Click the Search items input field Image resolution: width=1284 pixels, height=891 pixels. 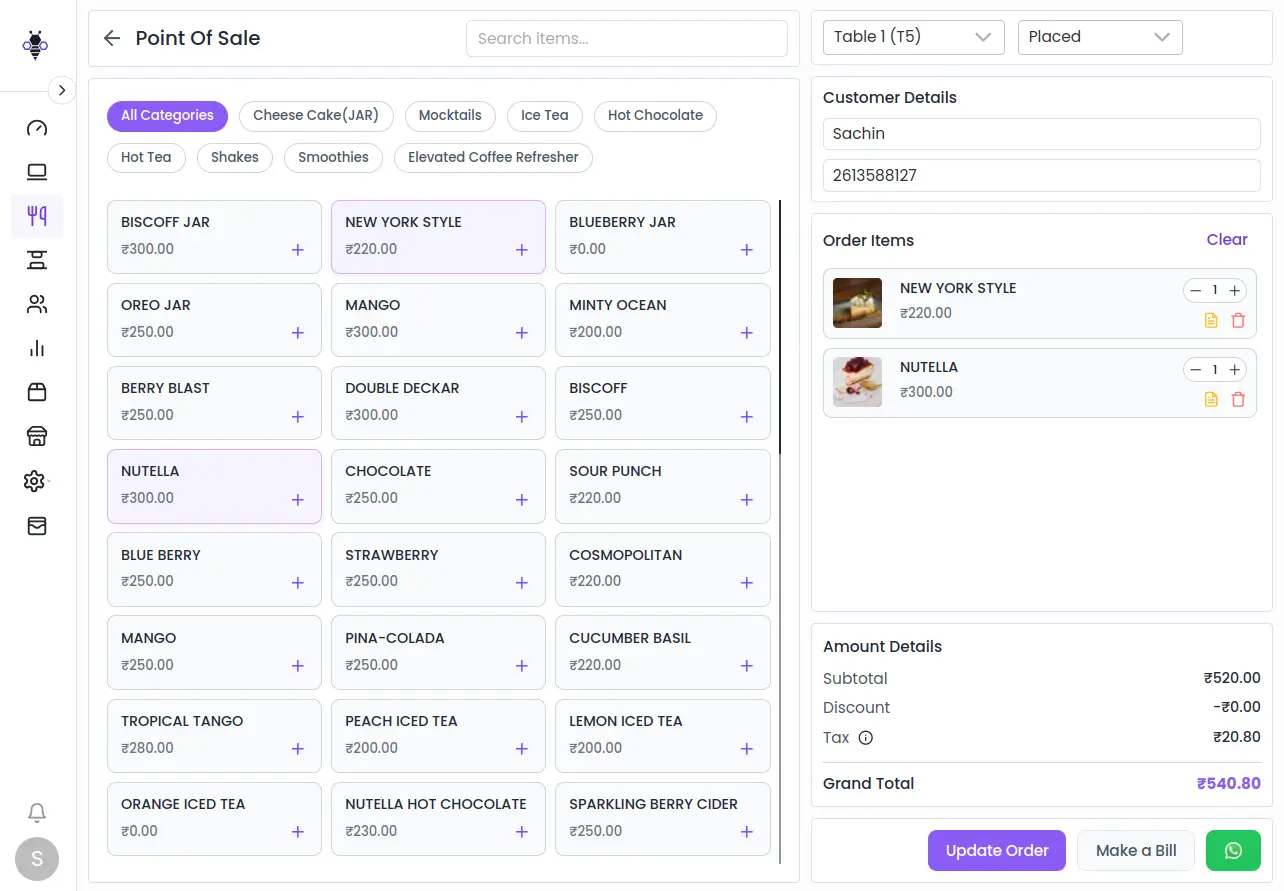point(626,39)
